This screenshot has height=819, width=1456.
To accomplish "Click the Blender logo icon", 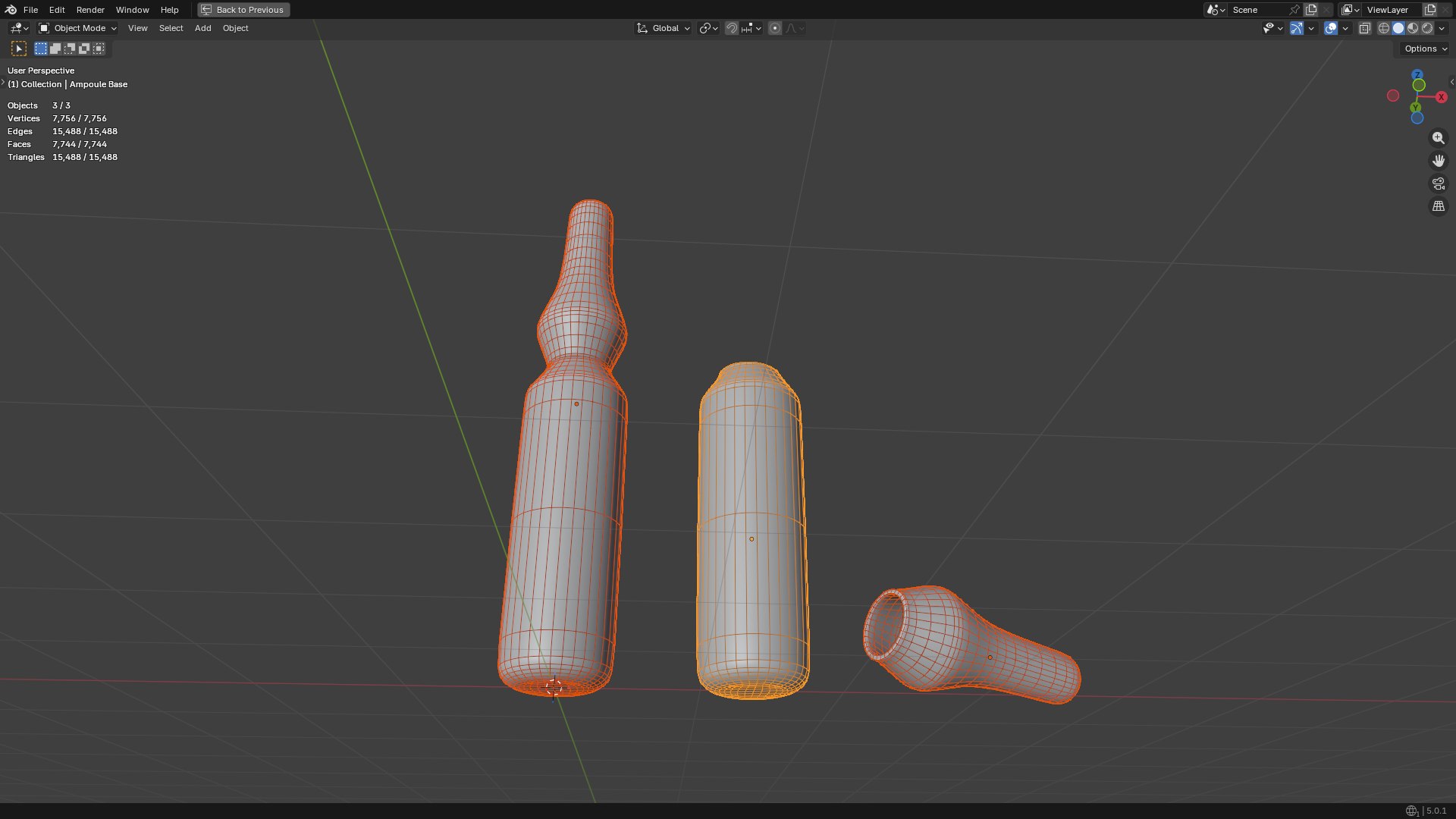I will click(x=11, y=10).
